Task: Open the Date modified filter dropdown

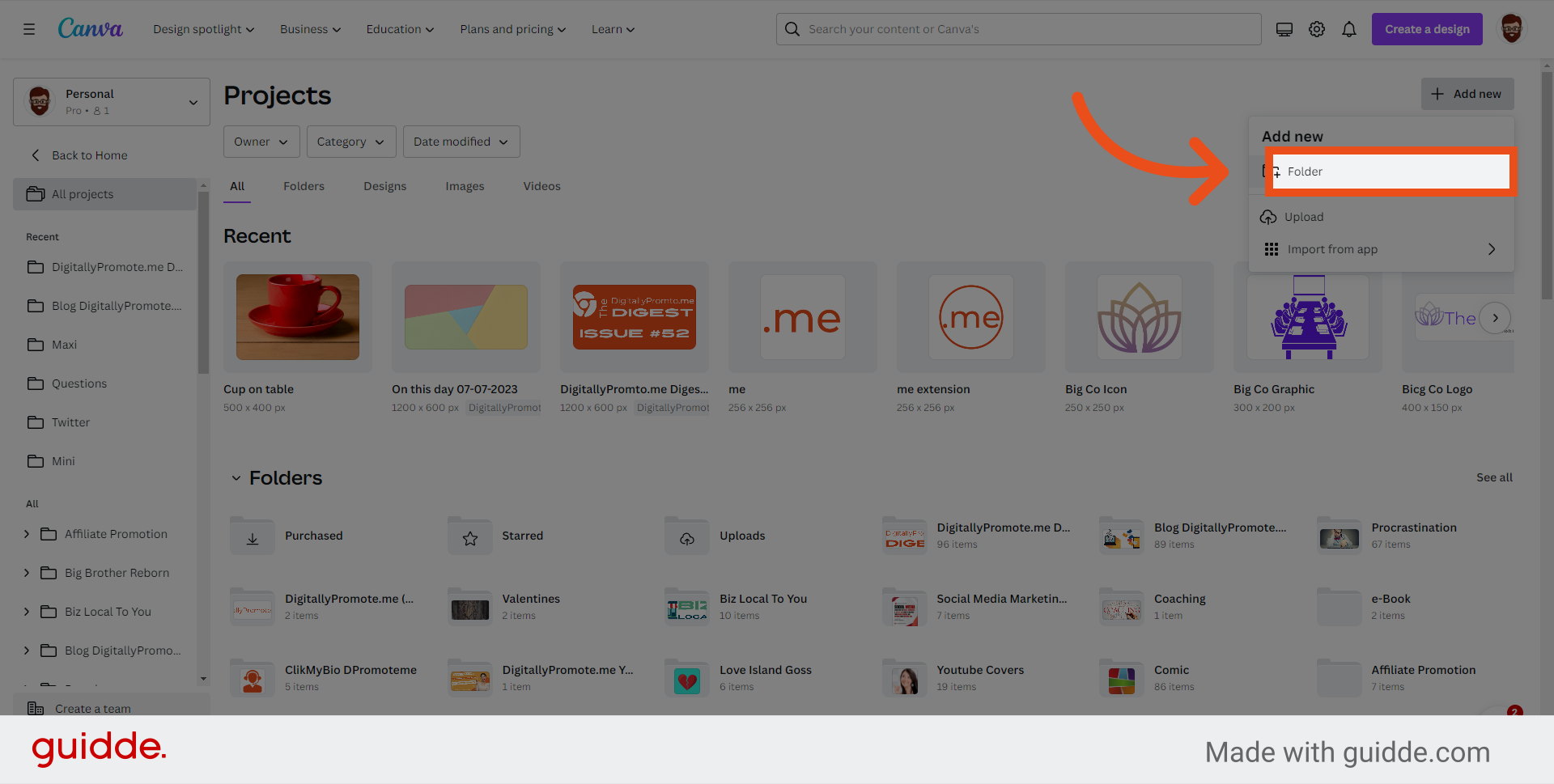Action: click(x=461, y=142)
